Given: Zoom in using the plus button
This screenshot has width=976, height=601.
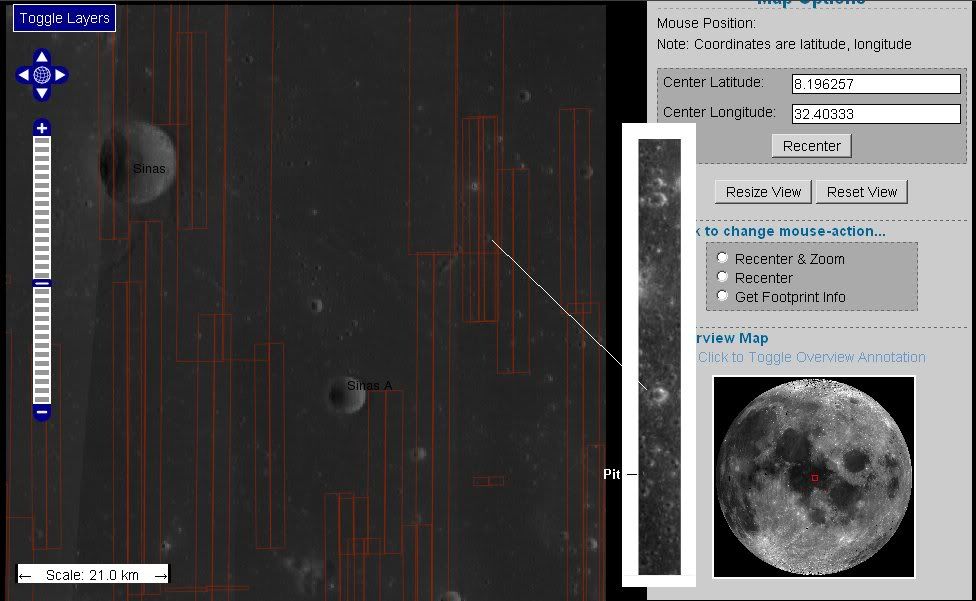Looking at the screenshot, I should point(42,128).
